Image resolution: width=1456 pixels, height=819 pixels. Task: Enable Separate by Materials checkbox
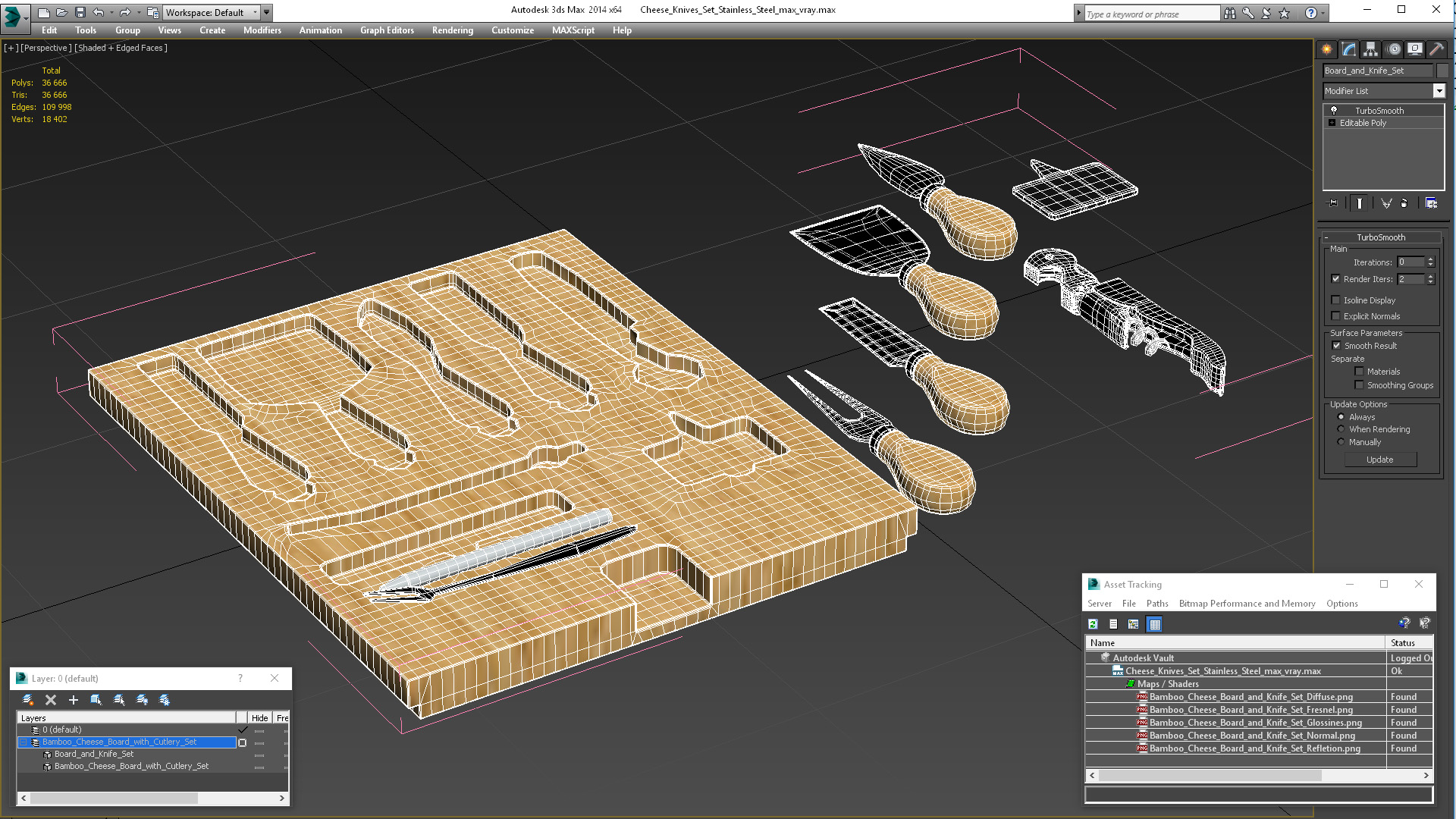[1359, 371]
